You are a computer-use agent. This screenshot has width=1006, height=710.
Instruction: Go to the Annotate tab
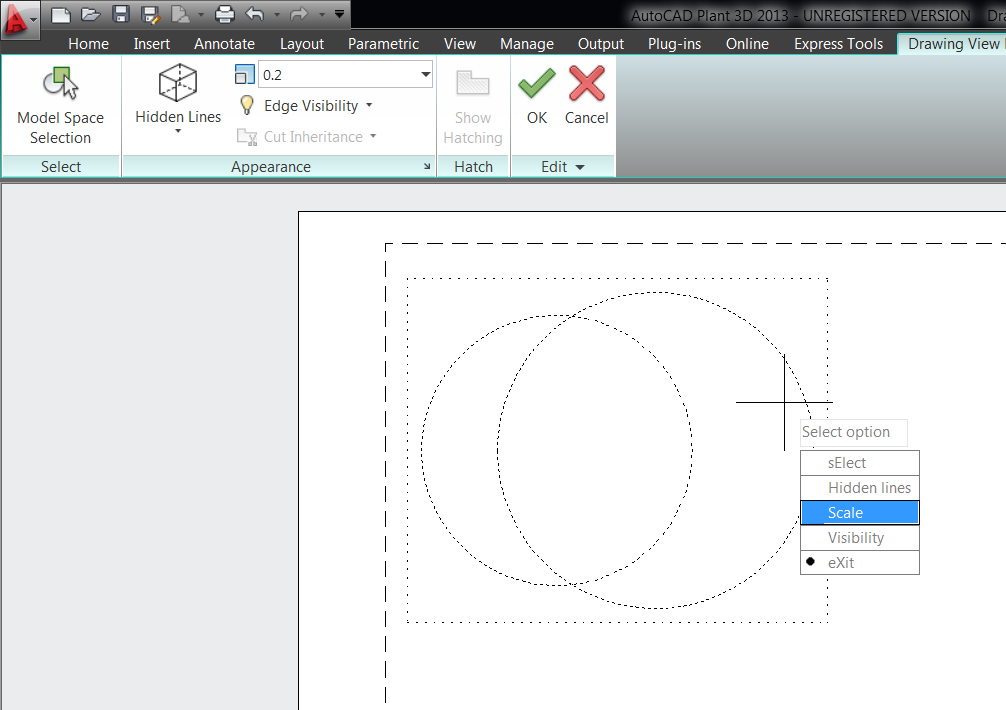pos(225,44)
